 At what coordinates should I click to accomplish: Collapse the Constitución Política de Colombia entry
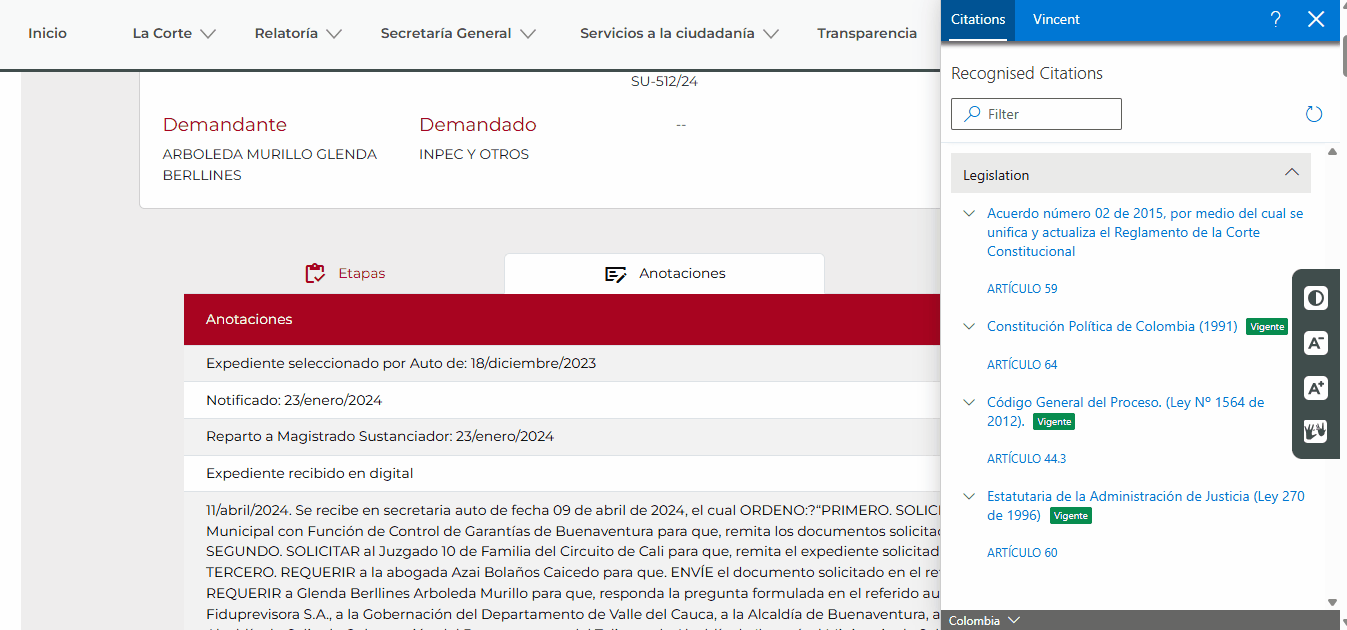[x=968, y=326]
